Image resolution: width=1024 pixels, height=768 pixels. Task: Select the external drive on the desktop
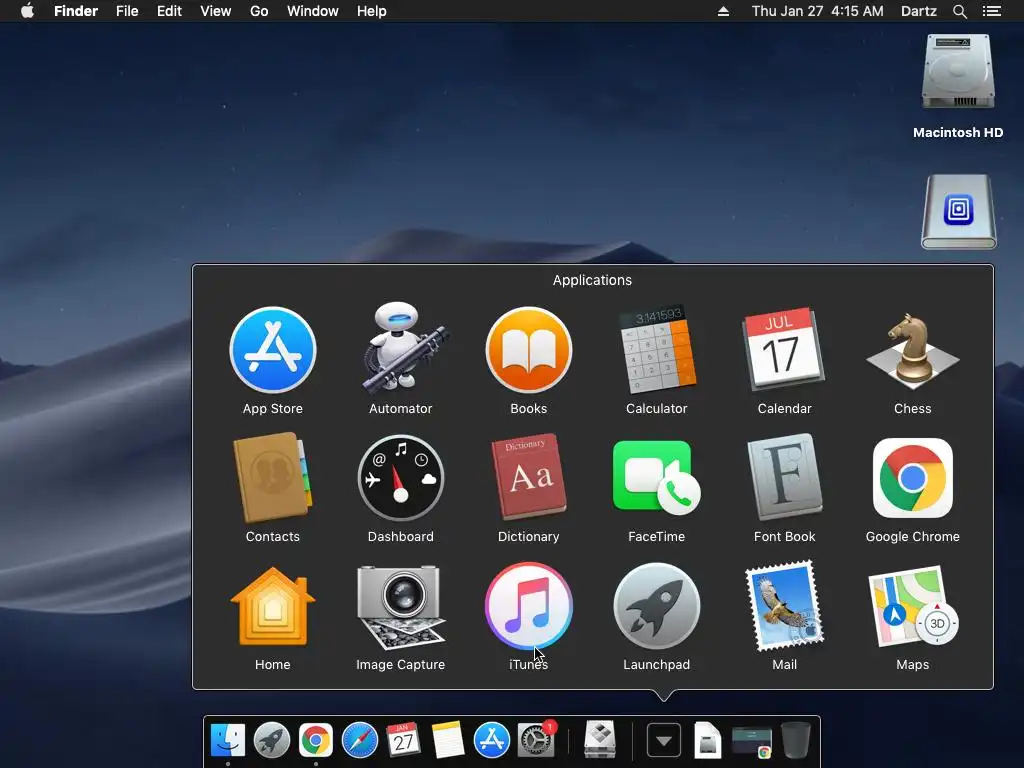pyautogui.click(x=958, y=212)
